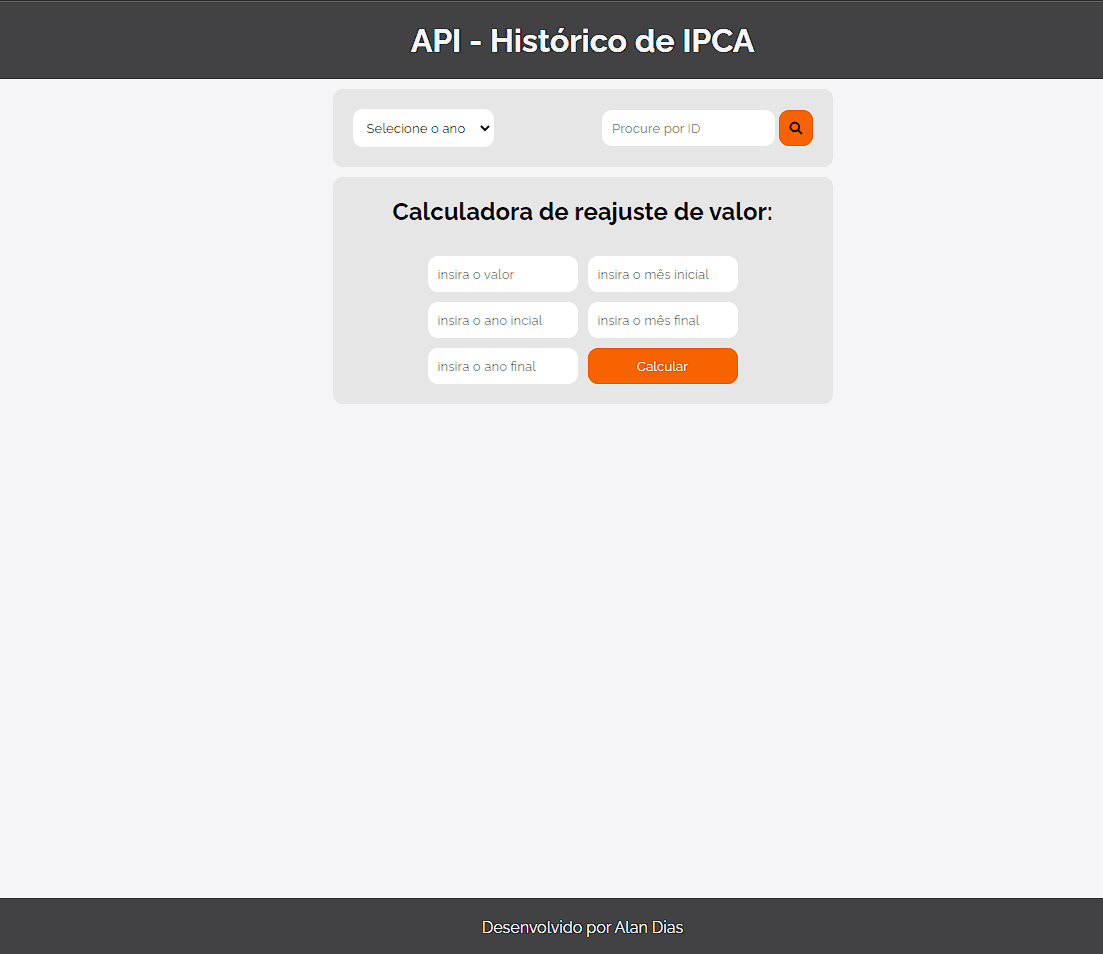The width and height of the screenshot is (1103, 954).
Task: Click the page title 'API - Histórico de IPCA'
Action: [x=582, y=41]
